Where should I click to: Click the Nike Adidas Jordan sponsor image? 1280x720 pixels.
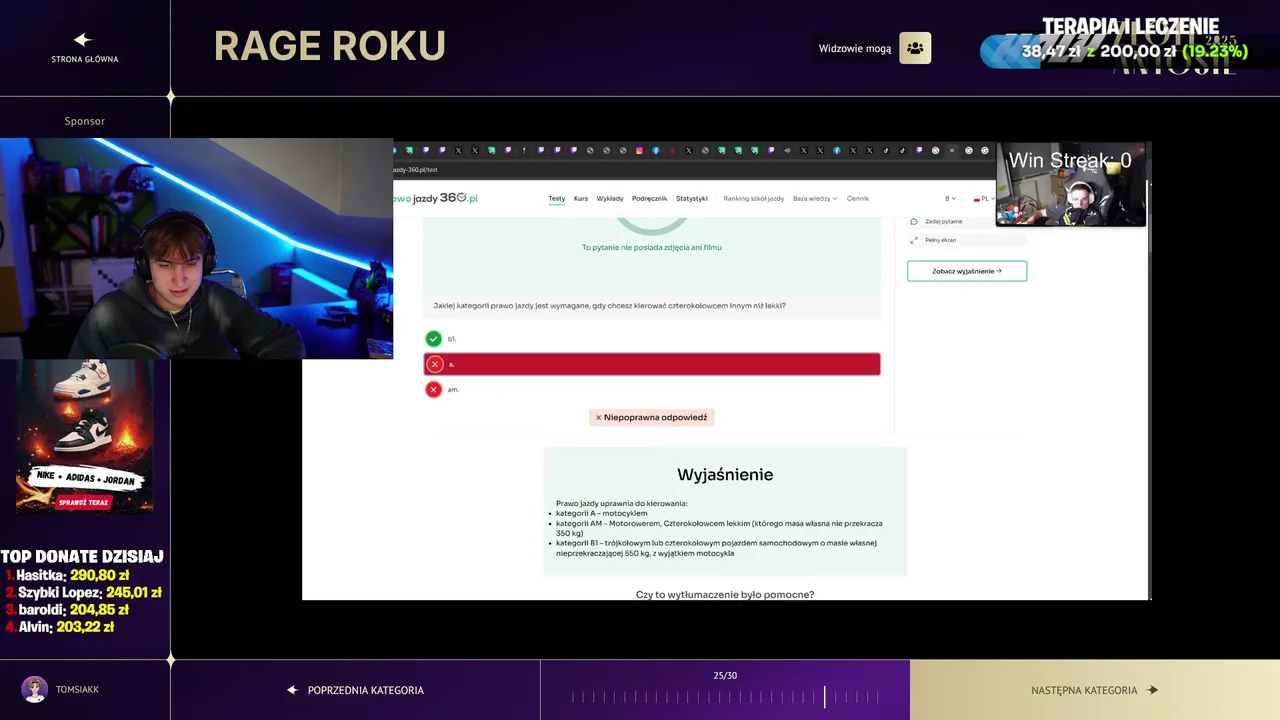[84, 436]
